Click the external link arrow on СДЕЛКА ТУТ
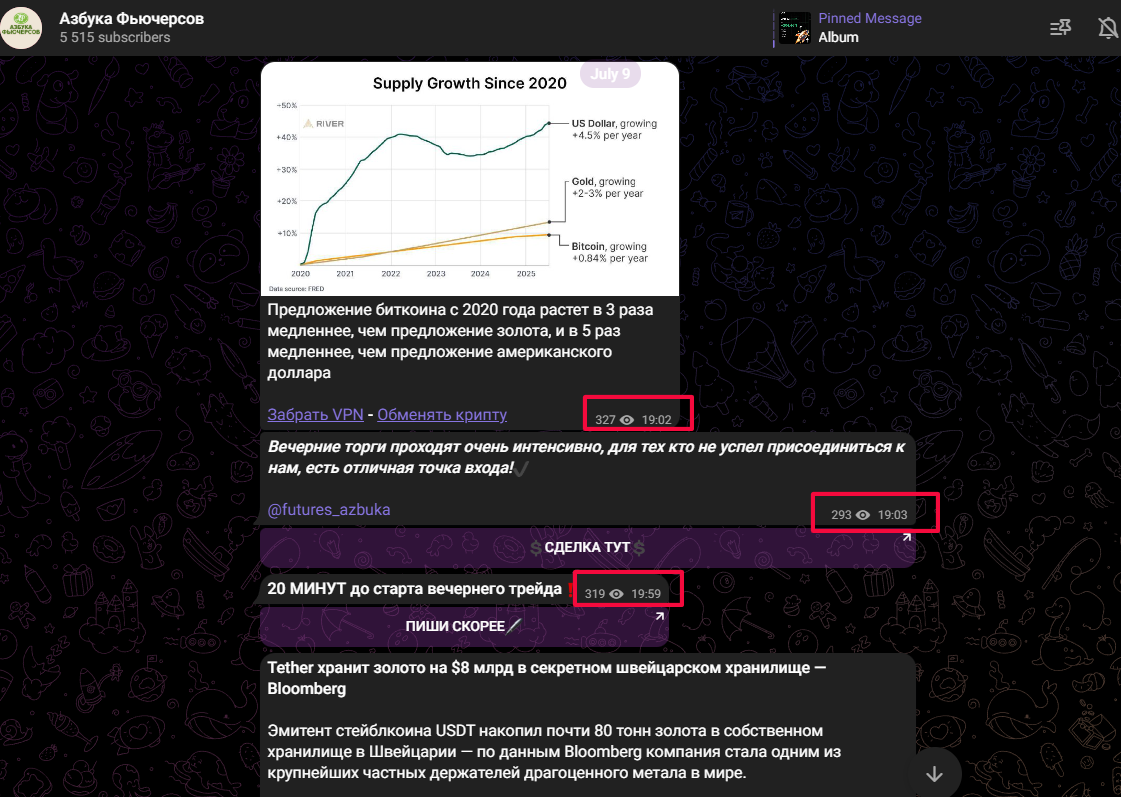The width and height of the screenshot is (1121, 797). pos(907,537)
